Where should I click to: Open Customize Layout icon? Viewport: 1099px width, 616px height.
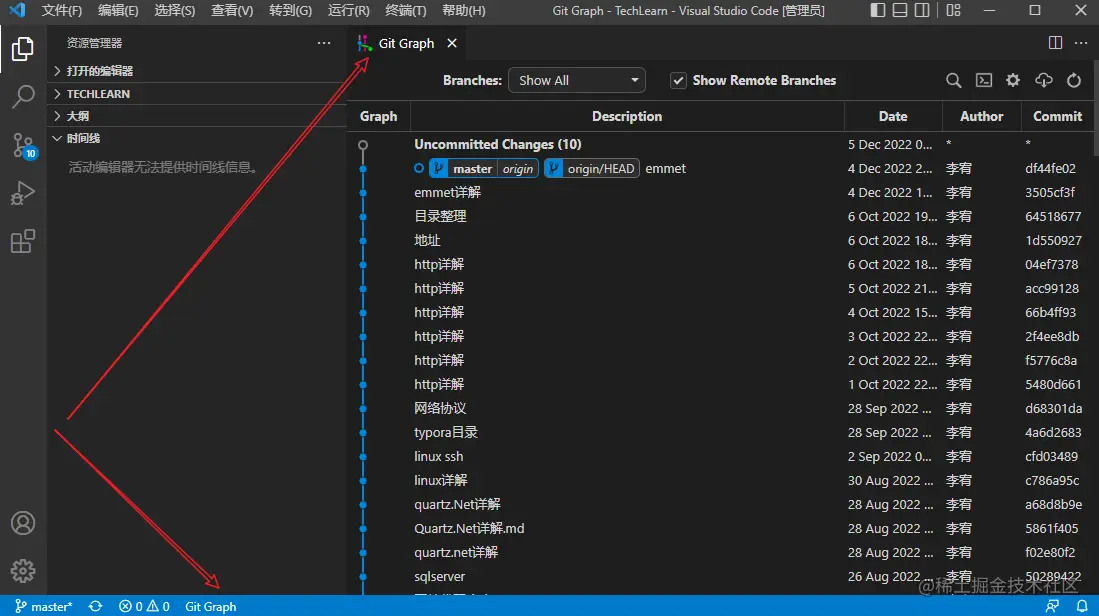[x=953, y=11]
